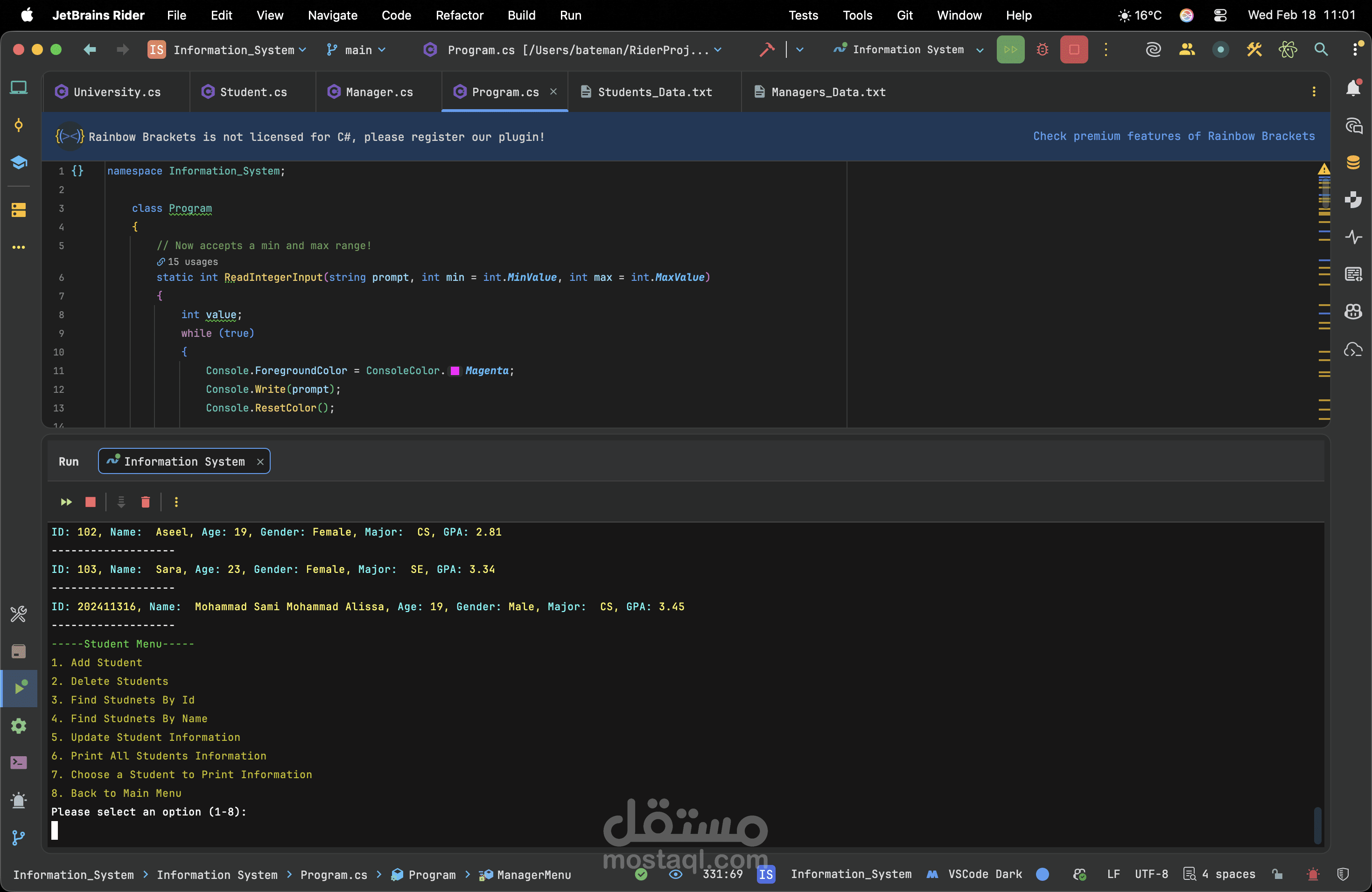Click the Debug bug icon in toolbar
The height and width of the screenshot is (892, 1372).
[x=1042, y=49]
